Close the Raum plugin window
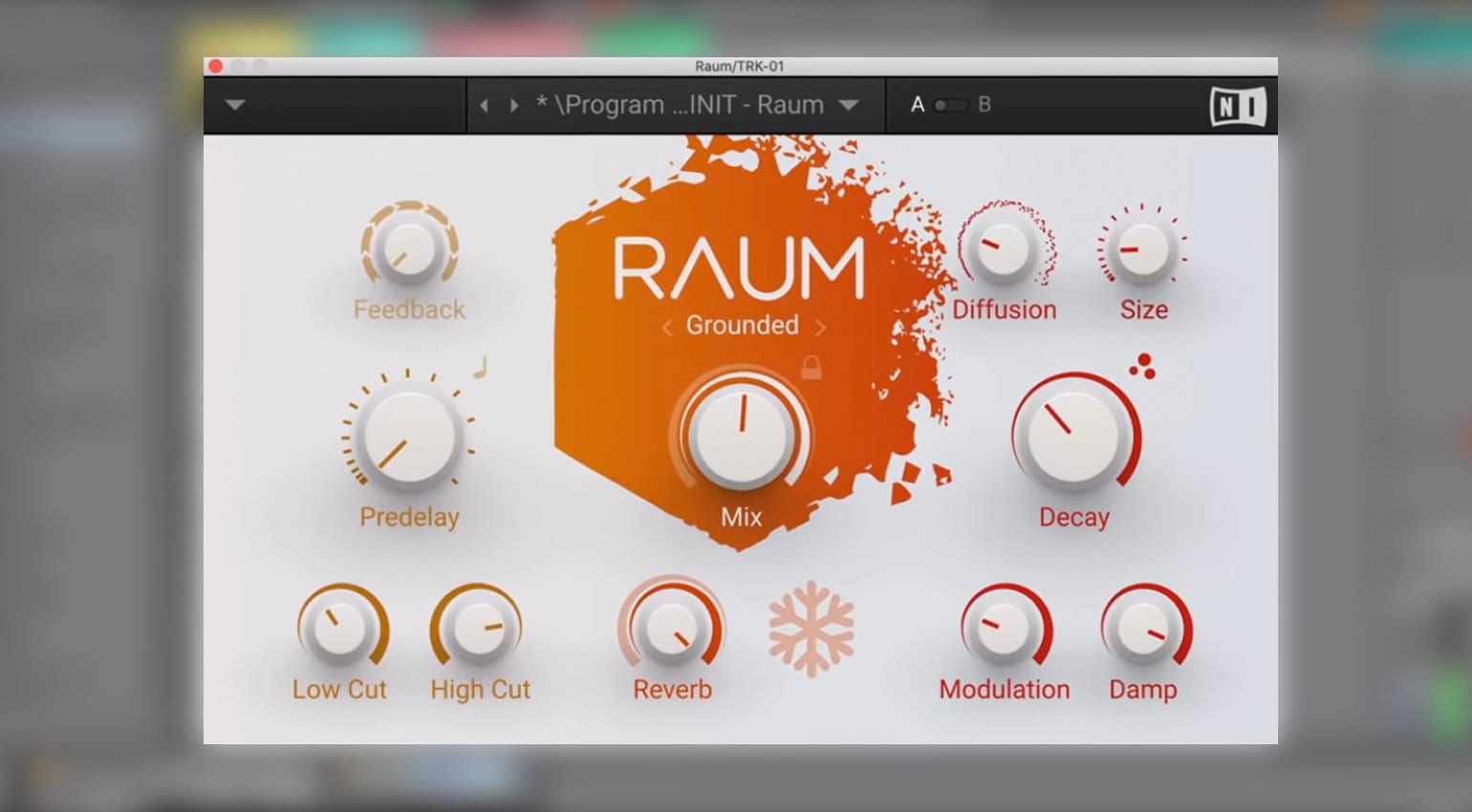This screenshot has width=1472, height=812. pos(216,66)
